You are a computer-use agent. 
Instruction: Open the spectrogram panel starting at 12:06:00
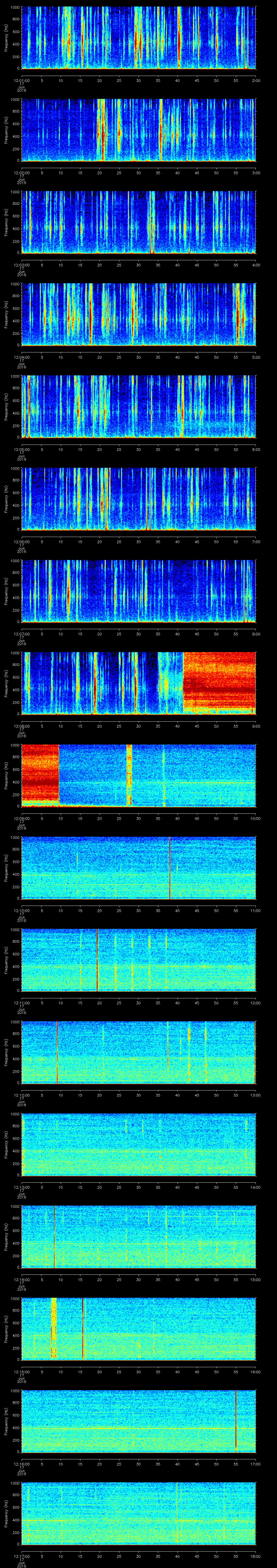(x=138, y=499)
